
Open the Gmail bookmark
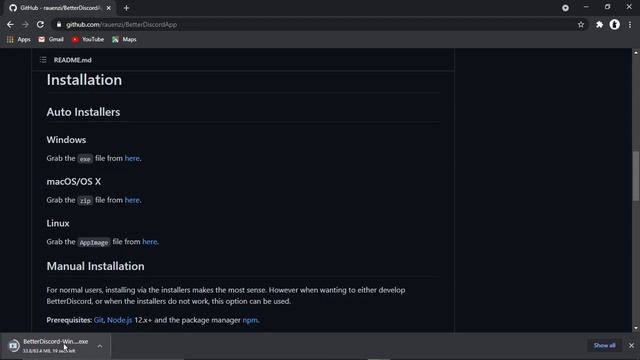[51, 39]
